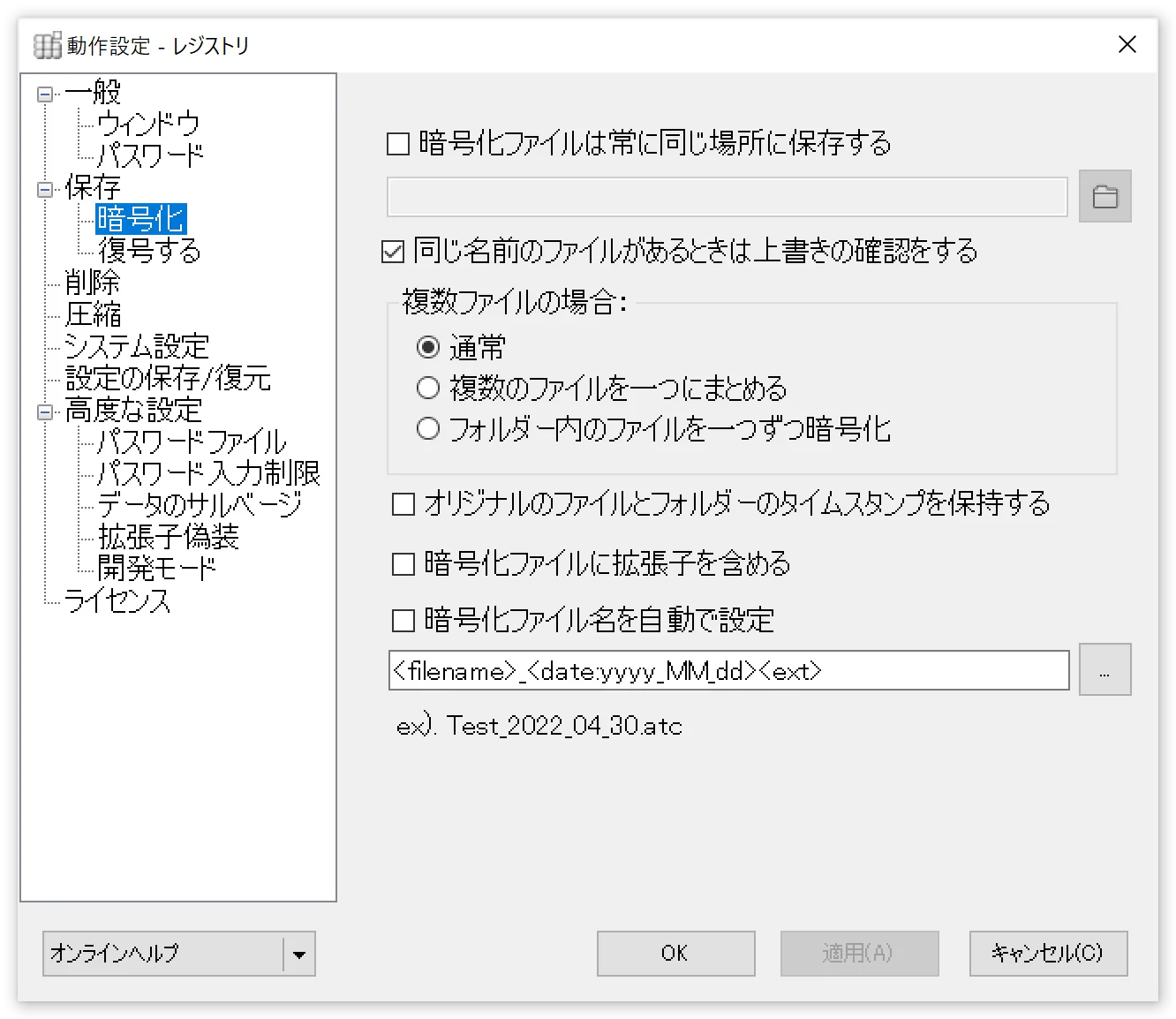Select the 複数のファイルを一つにまとめる radio button
Viewport: 1176px width, 1019px height.
tap(428, 388)
